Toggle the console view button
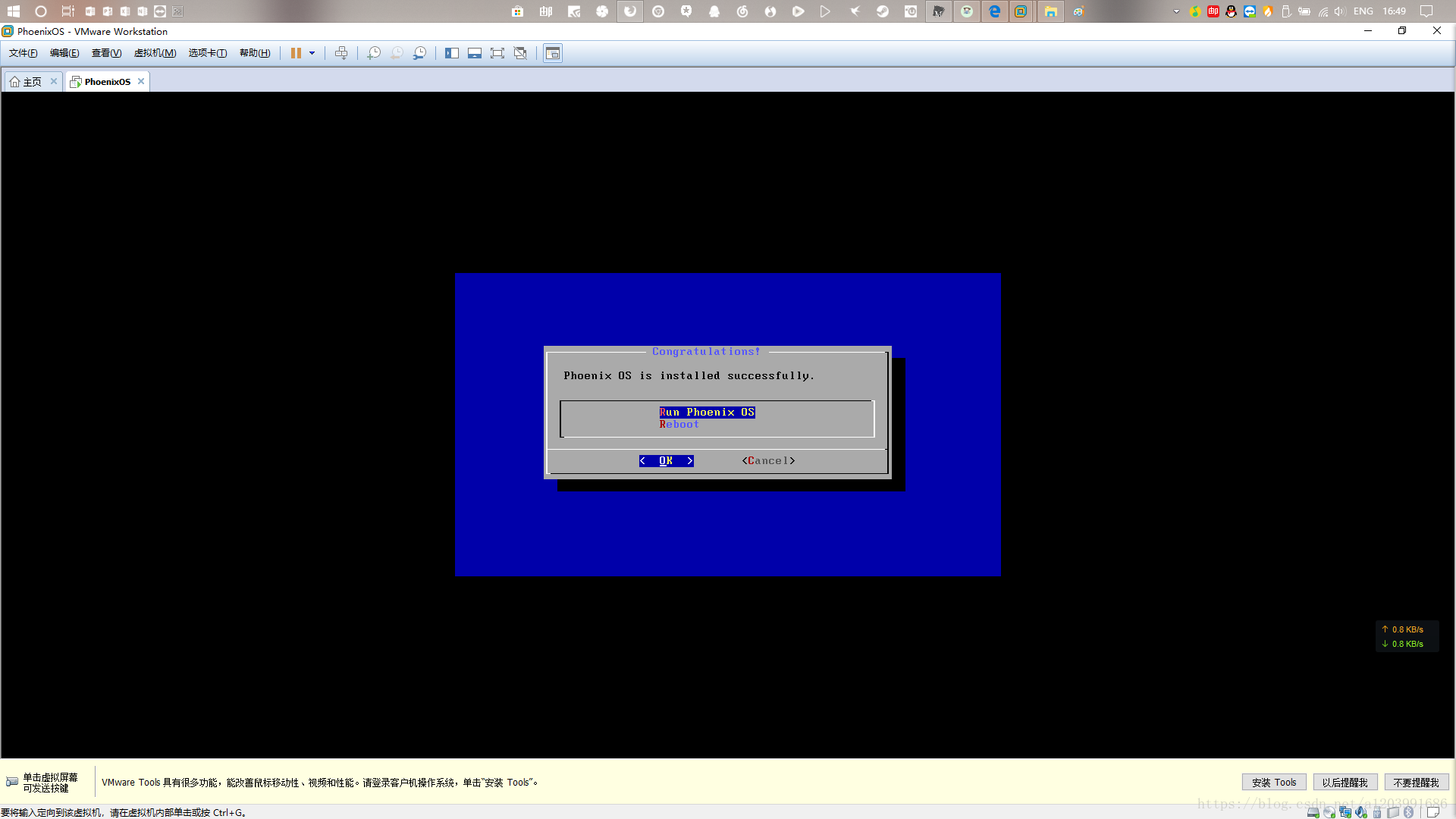1456x819 pixels. pos(553,53)
